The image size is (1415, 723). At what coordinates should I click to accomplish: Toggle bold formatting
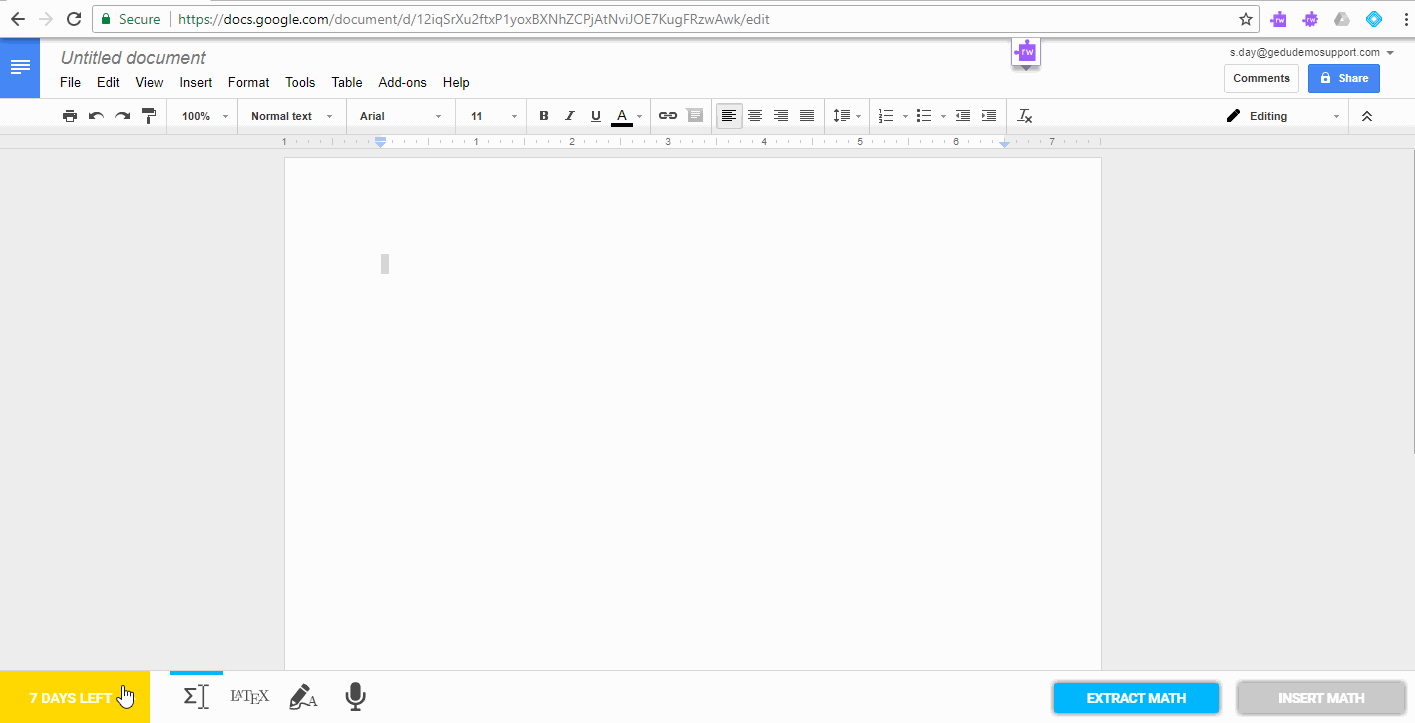click(x=544, y=116)
